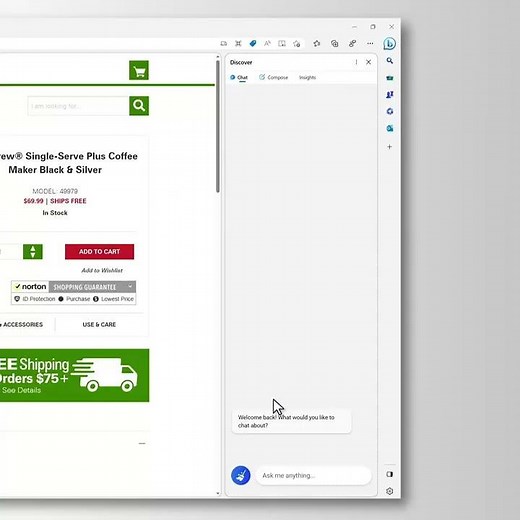This screenshot has width=520, height=520.
Task: Open the USE & CARE tab
Action: [99, 325]
